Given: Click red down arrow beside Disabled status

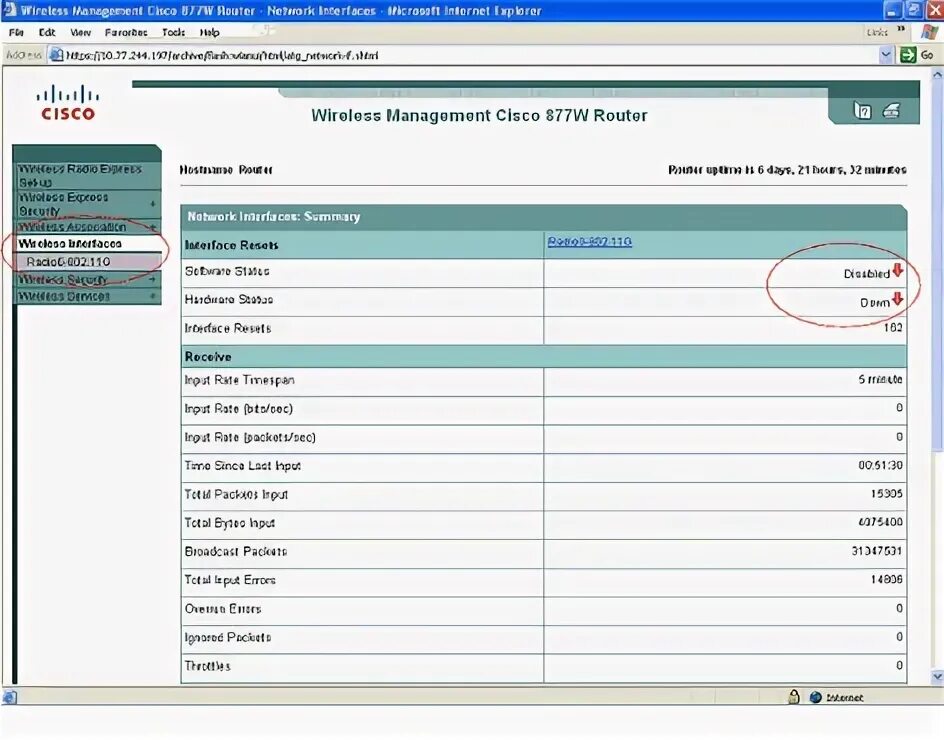Looking at the screenshot, I should coord(898,270).
